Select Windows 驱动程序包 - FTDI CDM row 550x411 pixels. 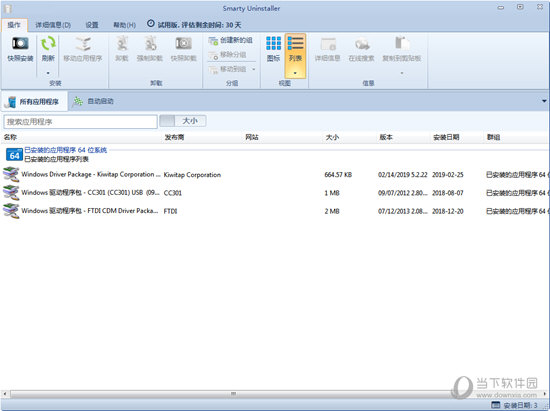click(275, 211)
